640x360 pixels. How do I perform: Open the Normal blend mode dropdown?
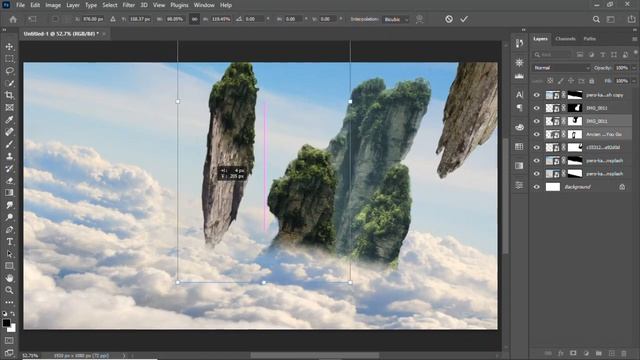tap(561, 68)
